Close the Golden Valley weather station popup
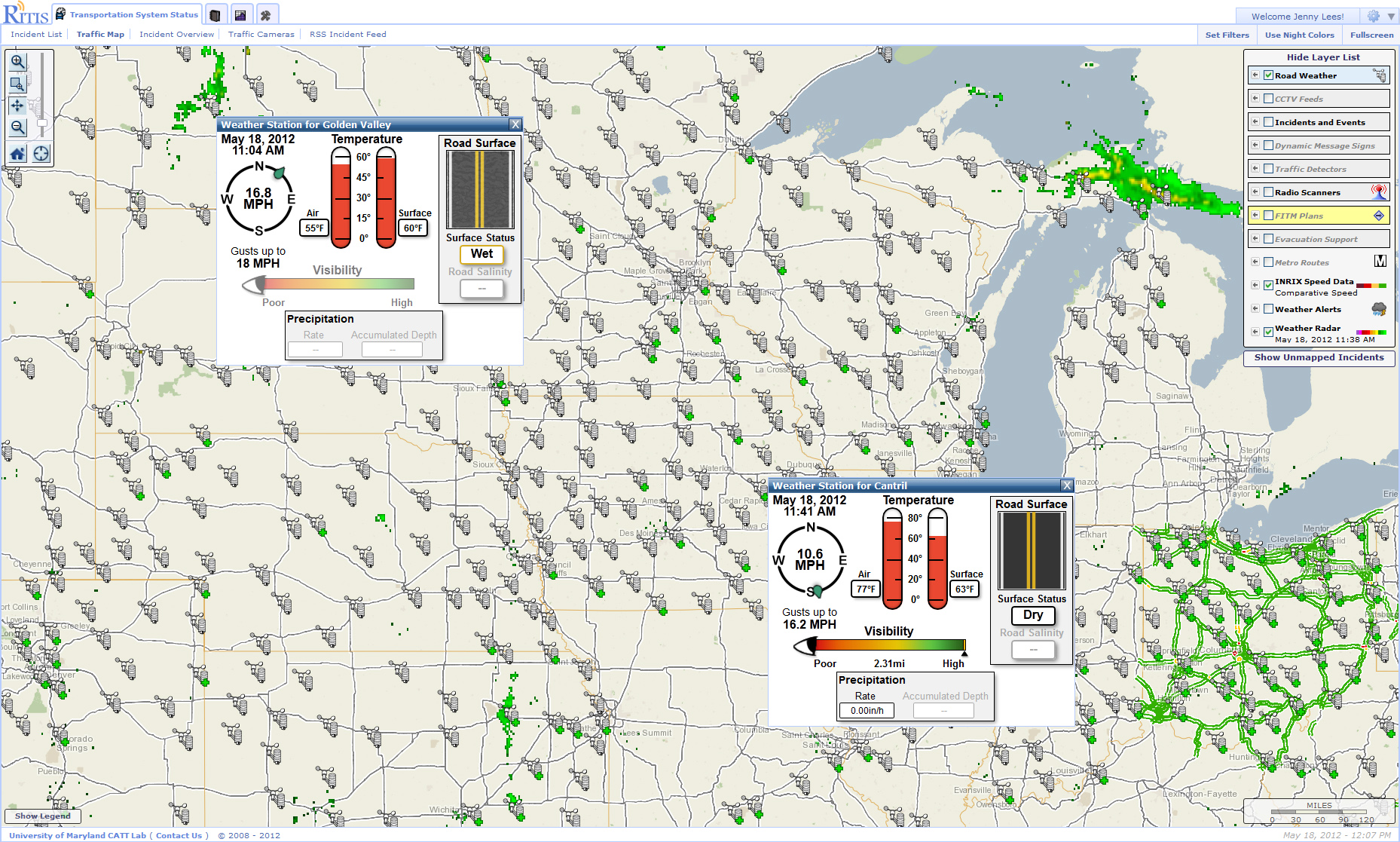The width and height of the screenshot is (1400, 842). (x=515, y=124)
